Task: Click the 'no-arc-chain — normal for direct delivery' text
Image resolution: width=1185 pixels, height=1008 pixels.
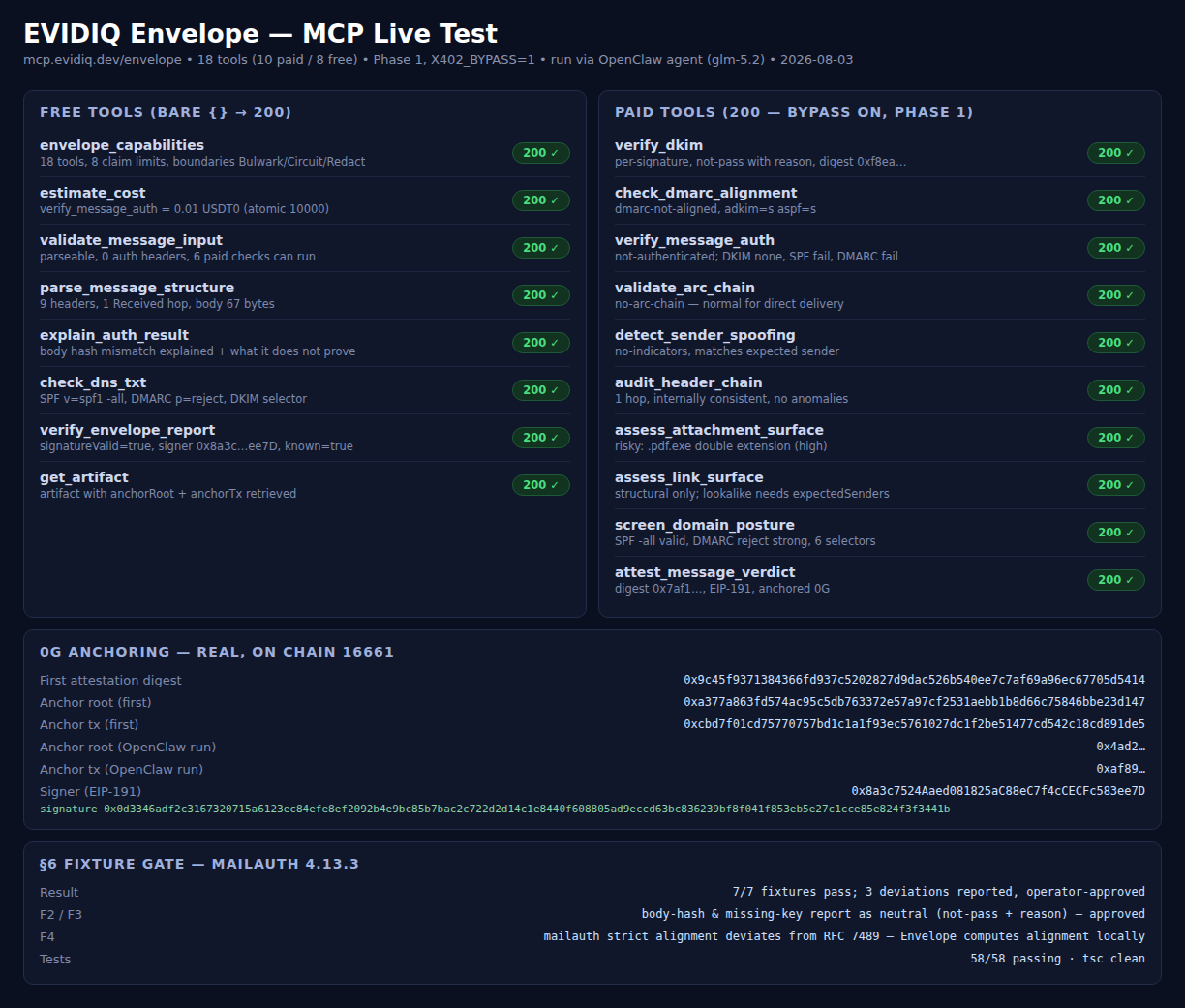Action: tap(729, 304)
